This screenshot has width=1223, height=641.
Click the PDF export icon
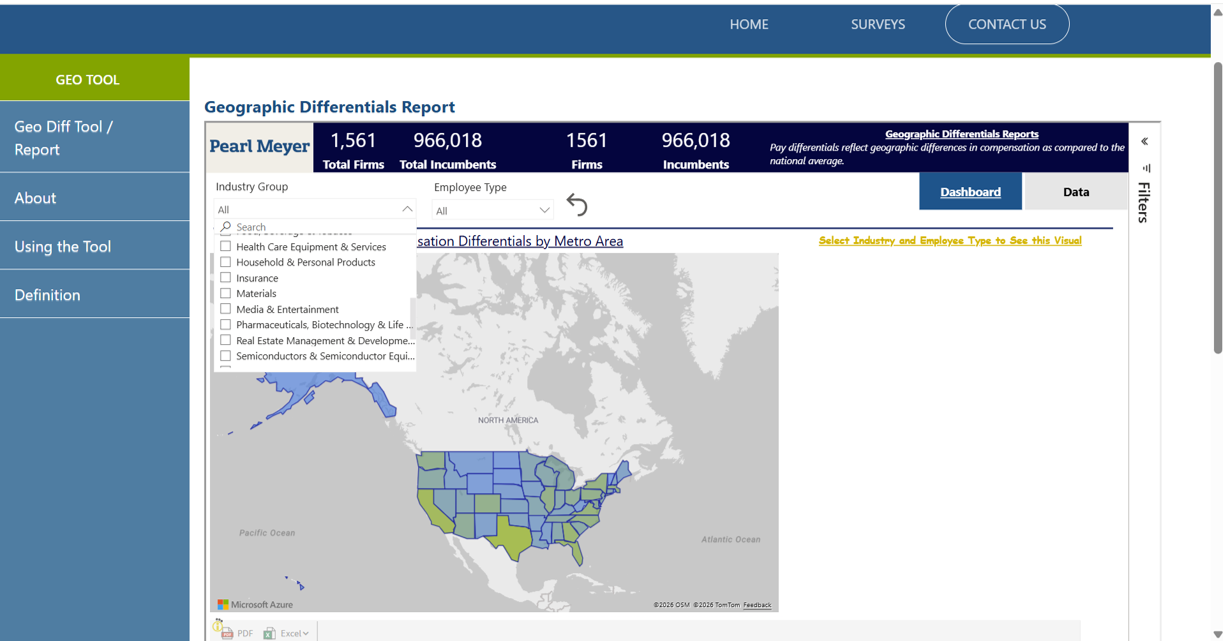228,633
